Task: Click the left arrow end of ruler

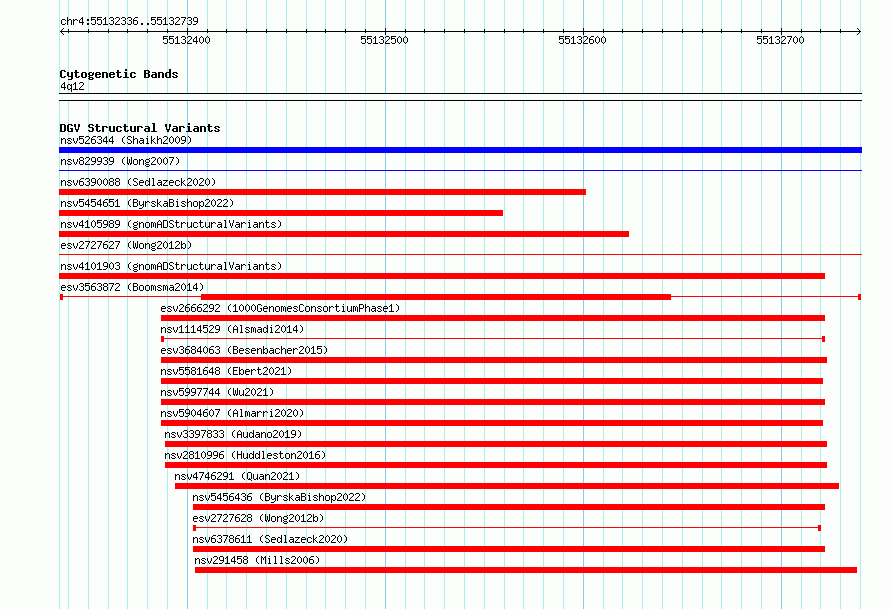Action: click(63, 31)
